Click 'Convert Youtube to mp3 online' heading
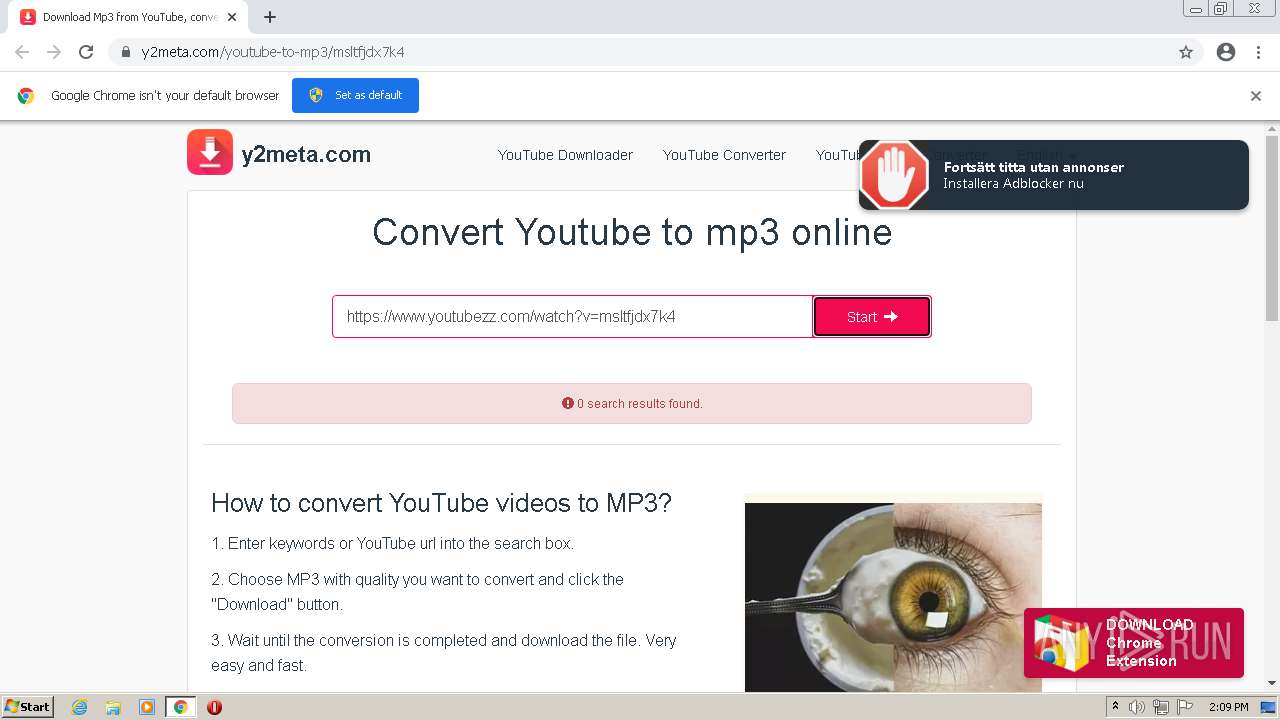The height and width of the screenshot is (720, 1280). [632, 232]
